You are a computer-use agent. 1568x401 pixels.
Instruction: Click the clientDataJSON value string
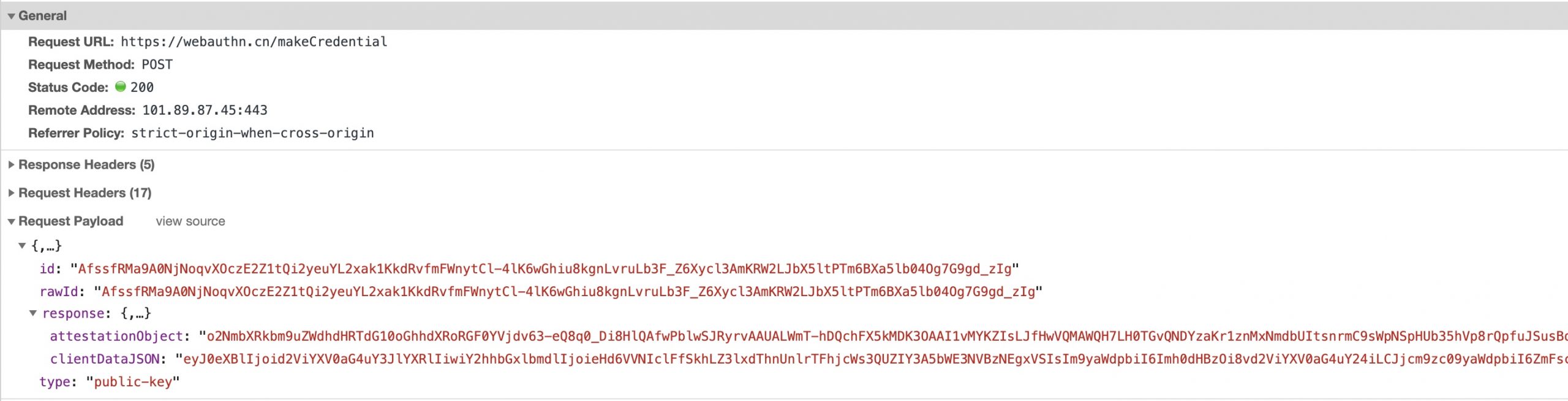pyautogui.click(x=871, y=359)
